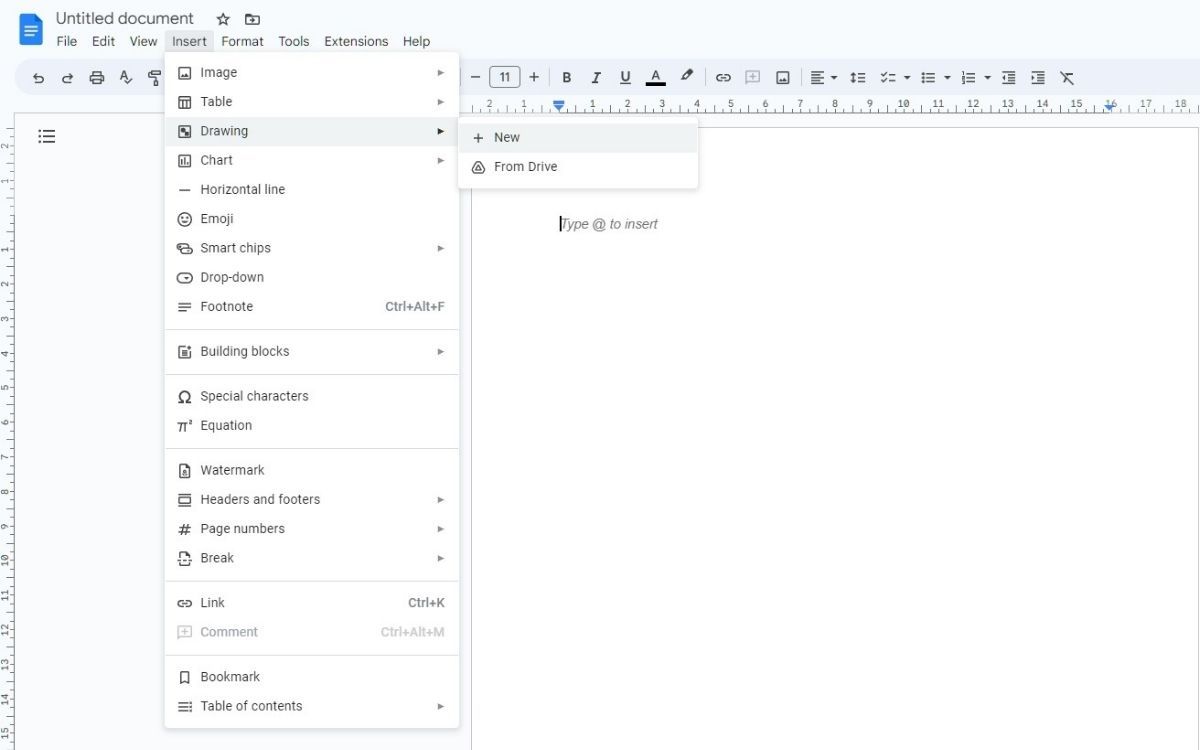Click the Decrease indent icon
This screenshot has height=750, width=1200.
click(x=1008, y=77)
